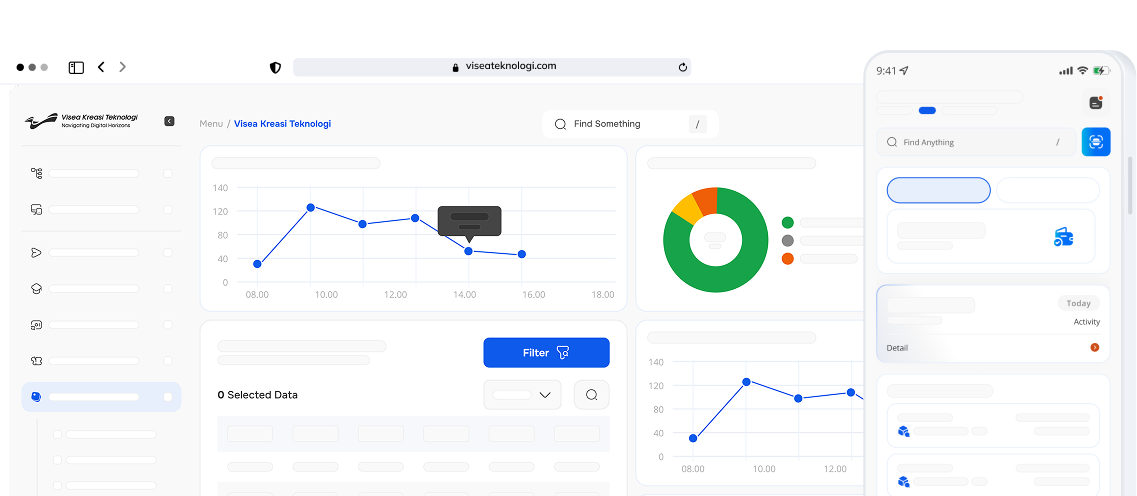Image resolution: width=1137 pixels, height=496 pixels.
Task: Go back with browser back chevron
Action: pyautogui.click(x=101, y=67)
